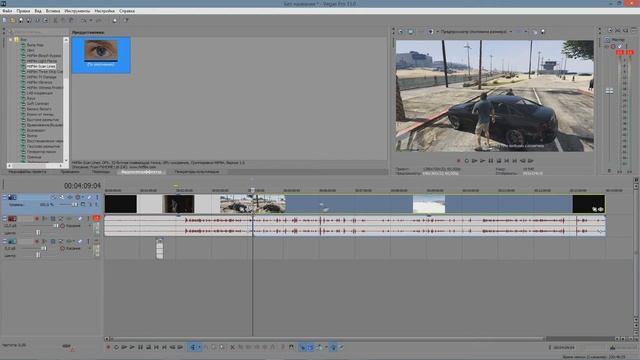
Task: Click record button under video preview
Action: (x=458, y=161)
